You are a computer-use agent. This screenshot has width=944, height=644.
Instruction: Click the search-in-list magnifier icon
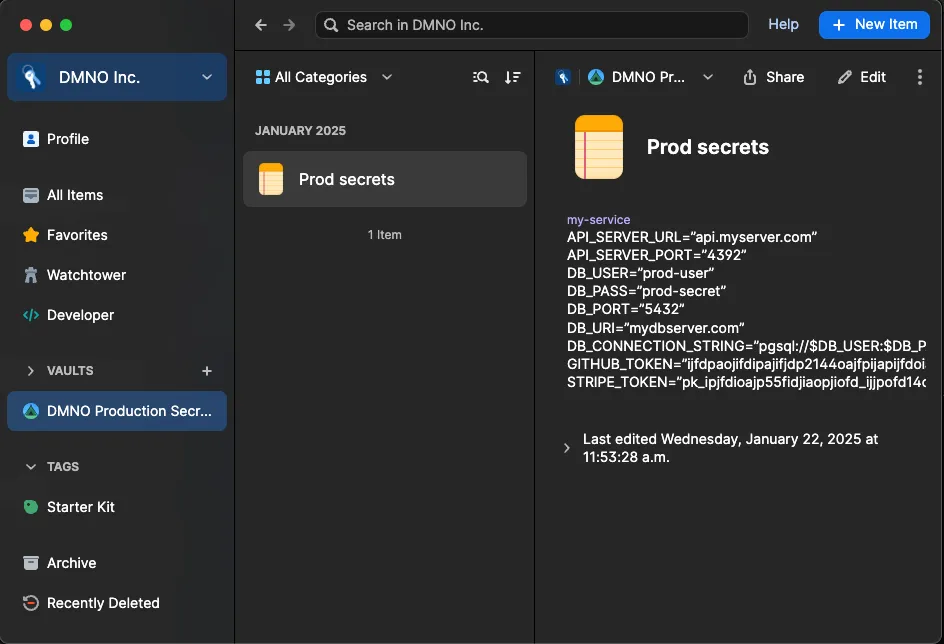coord(480,76)
